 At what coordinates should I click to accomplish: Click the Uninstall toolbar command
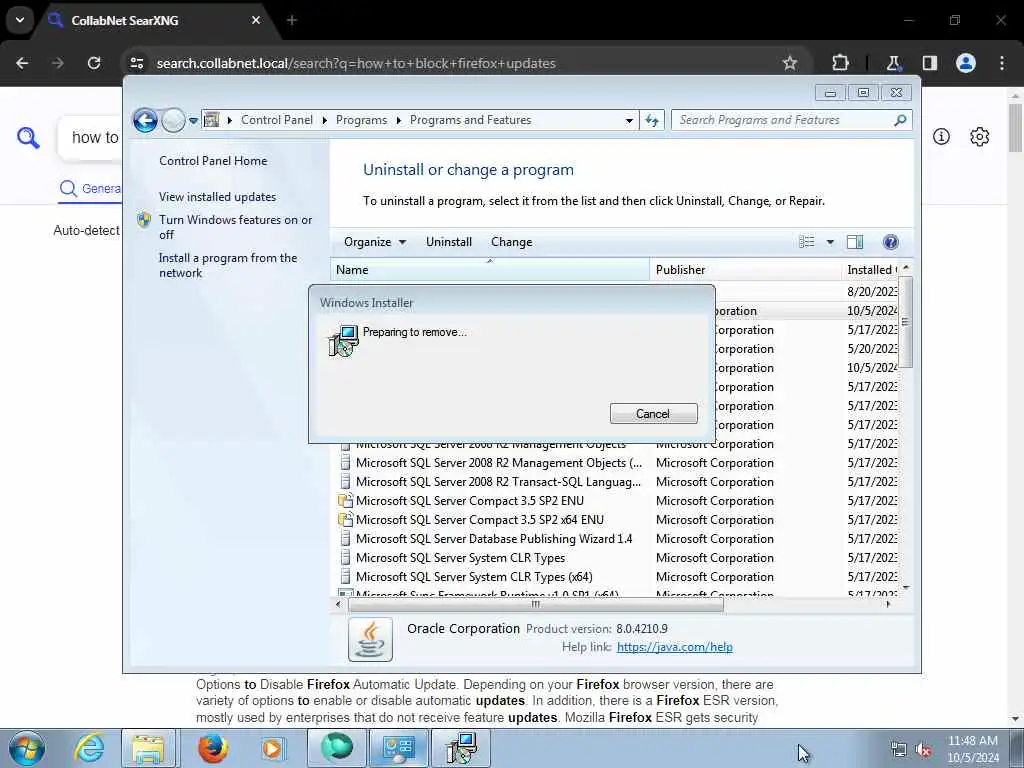[449, 242]
